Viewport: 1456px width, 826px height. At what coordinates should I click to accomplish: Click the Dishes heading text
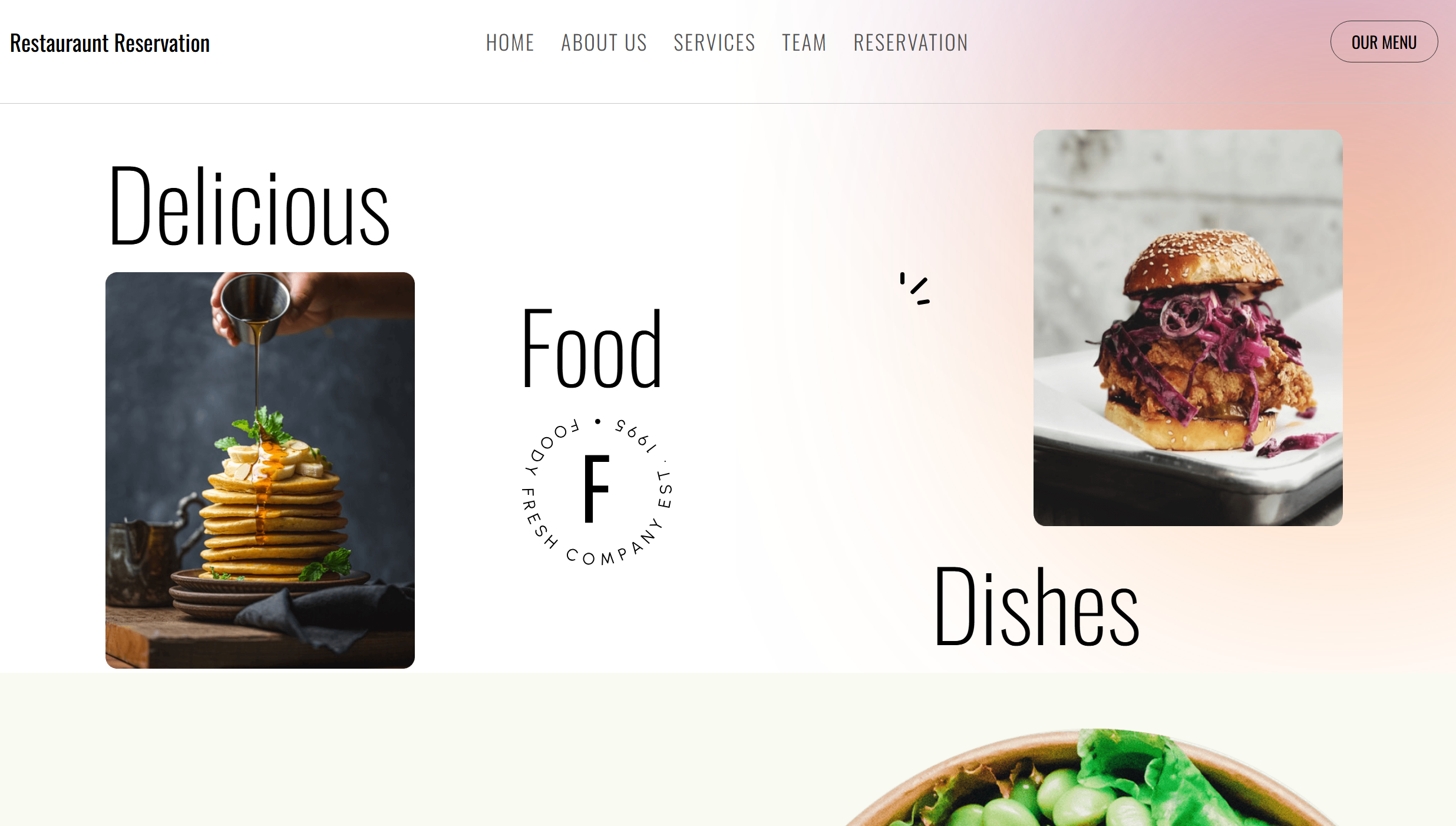tap(1036, 606)
